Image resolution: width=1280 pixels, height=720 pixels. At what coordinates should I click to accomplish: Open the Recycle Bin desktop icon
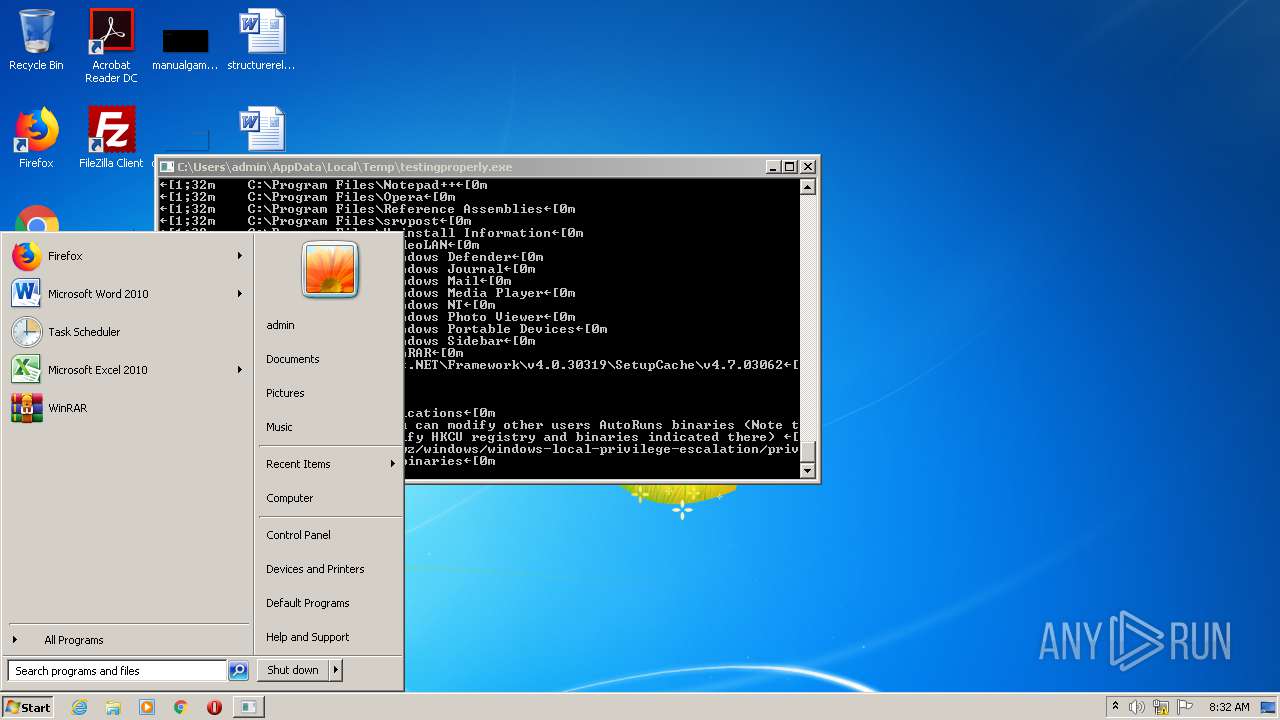tap(36, 40)
